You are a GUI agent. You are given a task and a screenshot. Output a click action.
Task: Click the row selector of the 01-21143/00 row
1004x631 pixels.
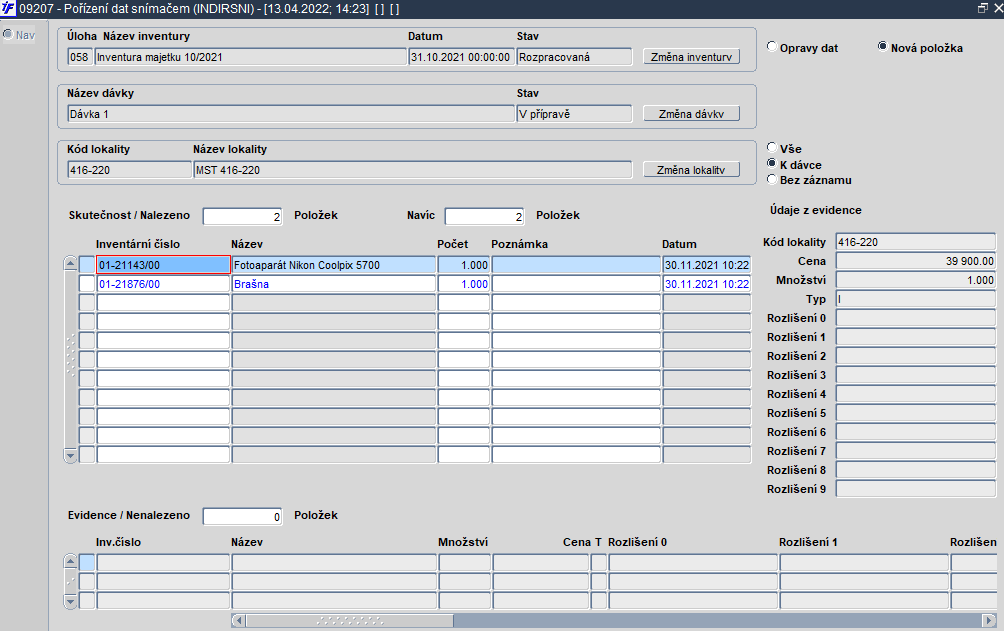click(86, 265)
